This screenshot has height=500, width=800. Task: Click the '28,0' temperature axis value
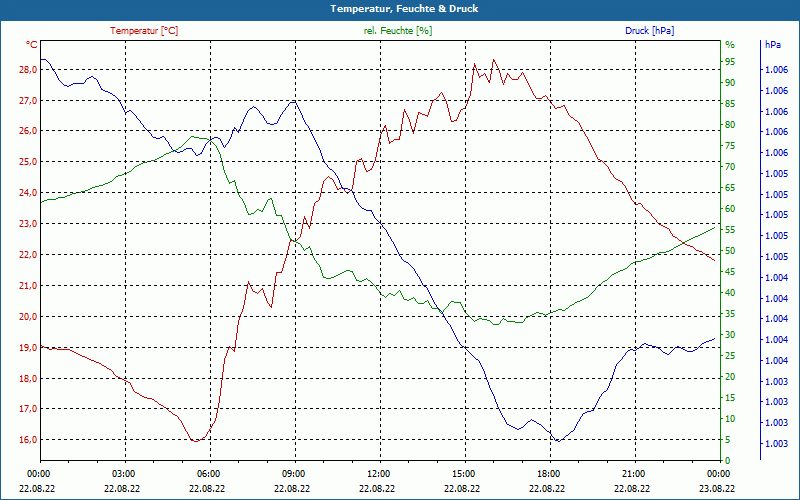click(x=28, y=69)
